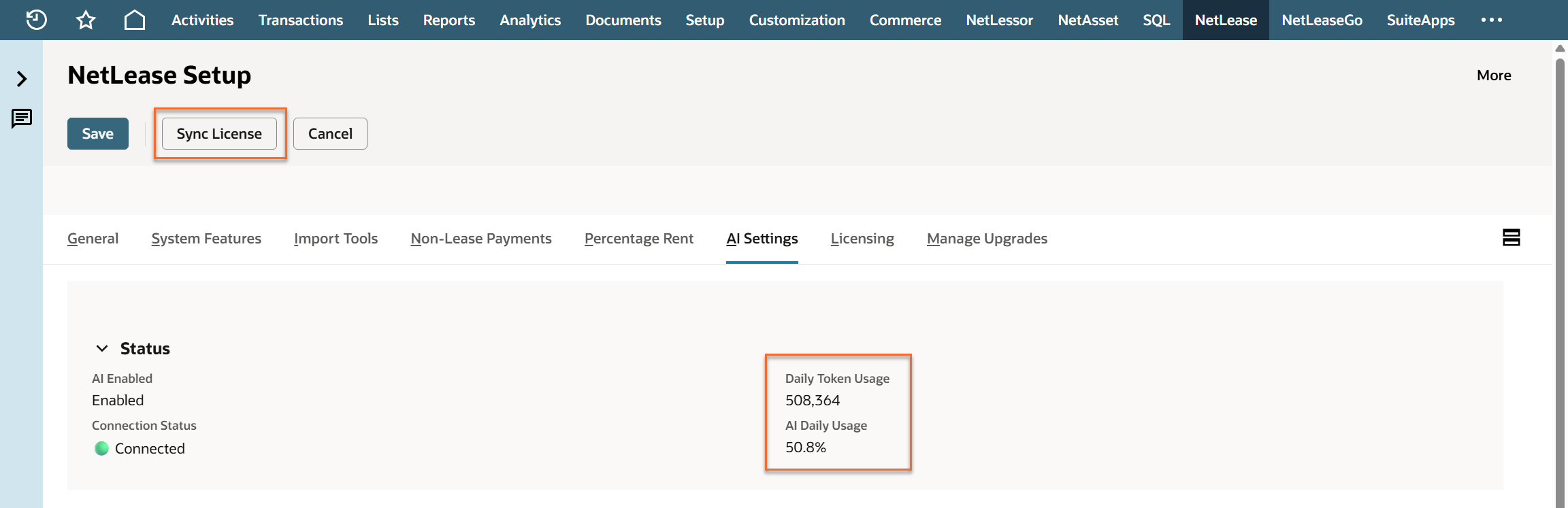Open the NetAsset menu
This screenshot has height=508, width=1568.
1088,20
